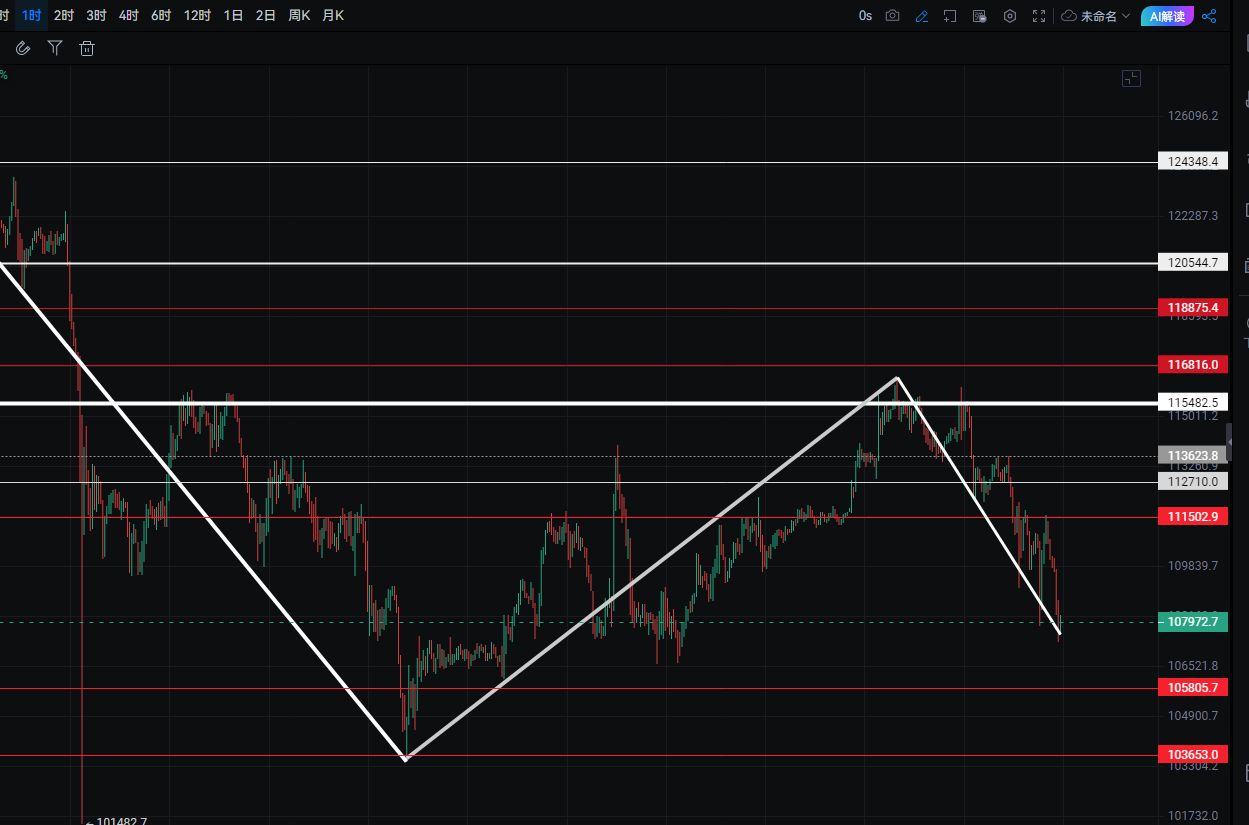Click the red 105805.7 price label
Viewport: 1249px width, 825px height.
point(1192,688)
